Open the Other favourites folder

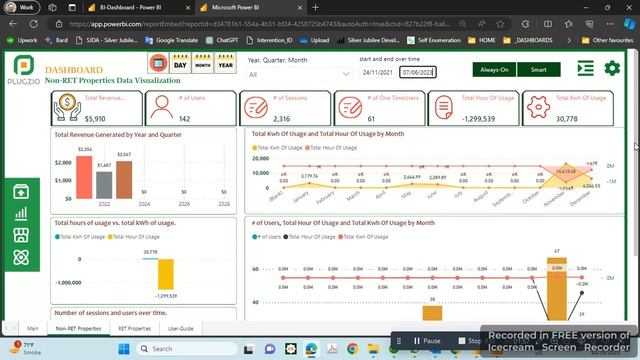click(x=607, y=40)
